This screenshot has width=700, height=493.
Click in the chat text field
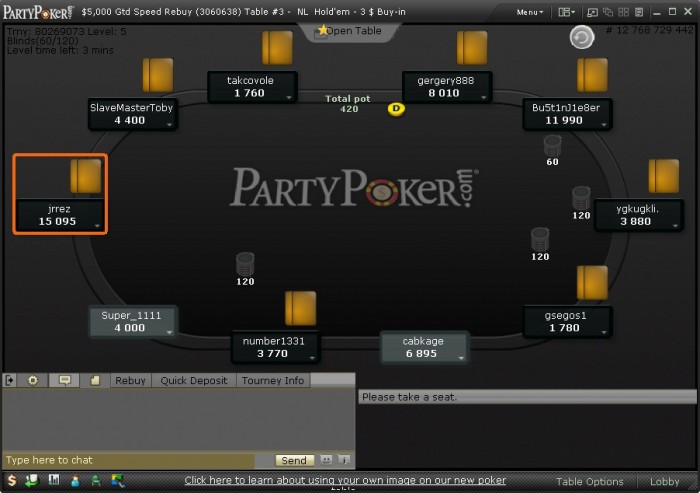129,460
